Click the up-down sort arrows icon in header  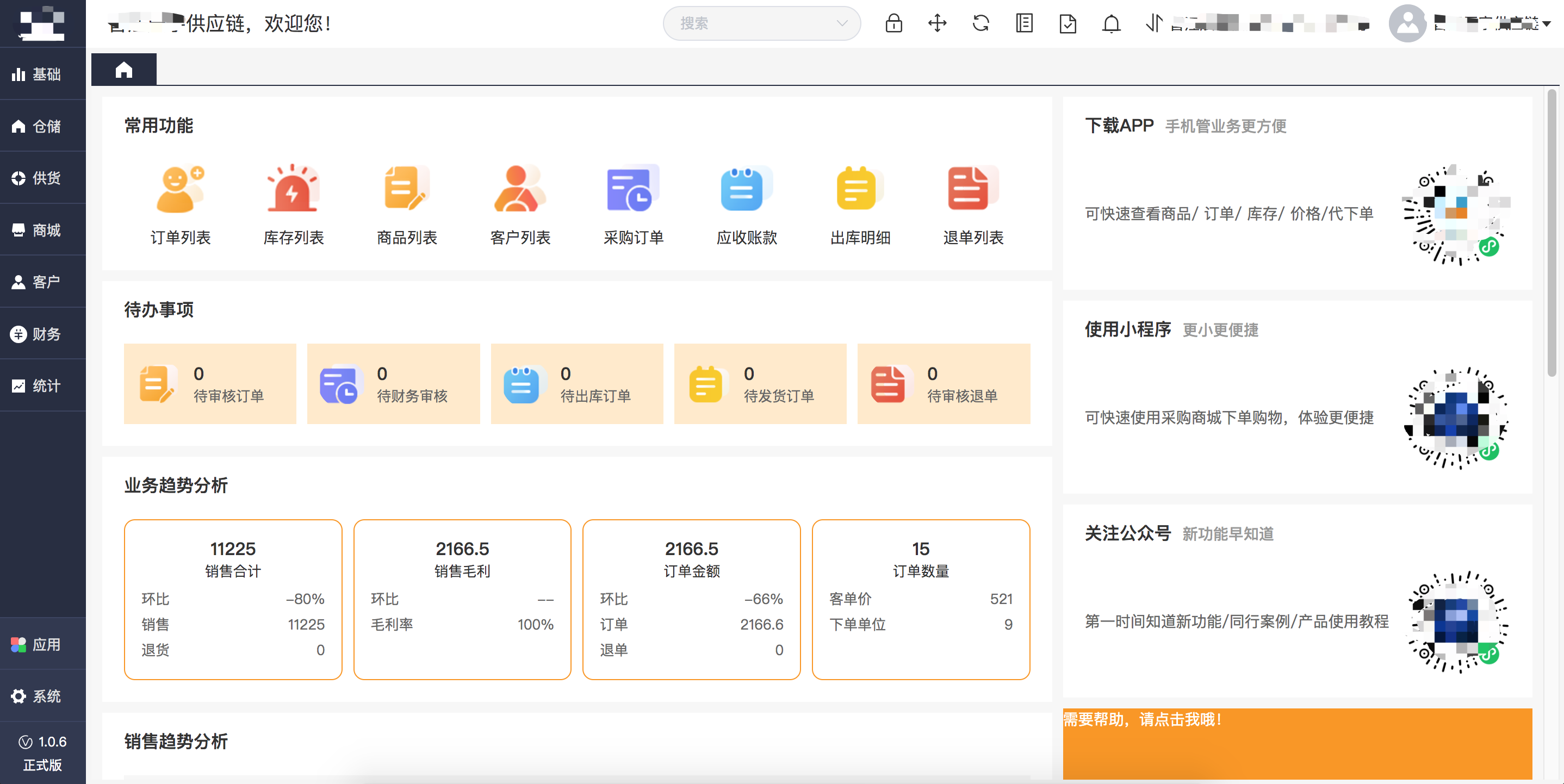coord(1154,24)
